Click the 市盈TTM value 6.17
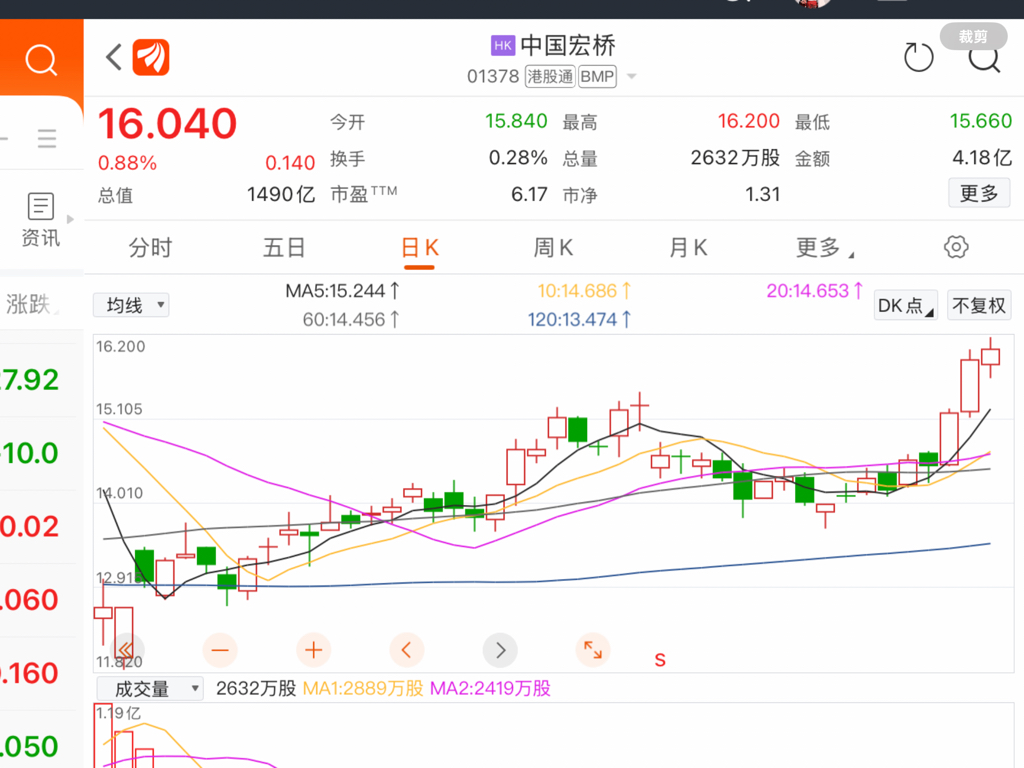1024x768 pixels. tap(529, 194)
